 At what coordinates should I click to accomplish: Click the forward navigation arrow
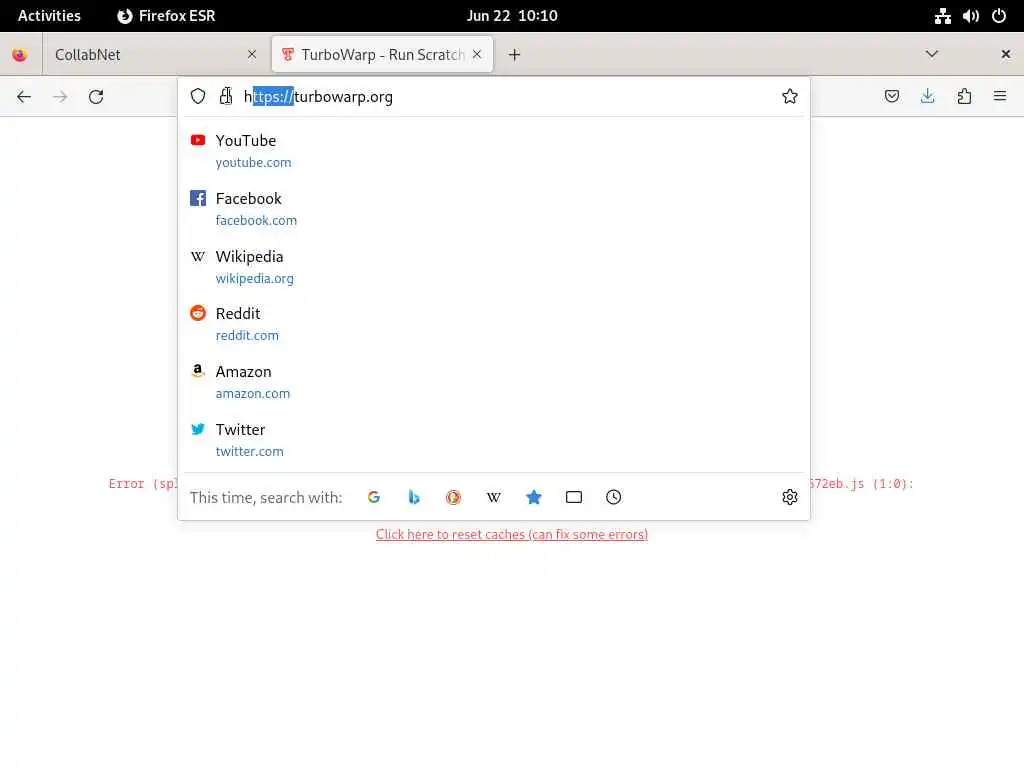pos(60,97)
